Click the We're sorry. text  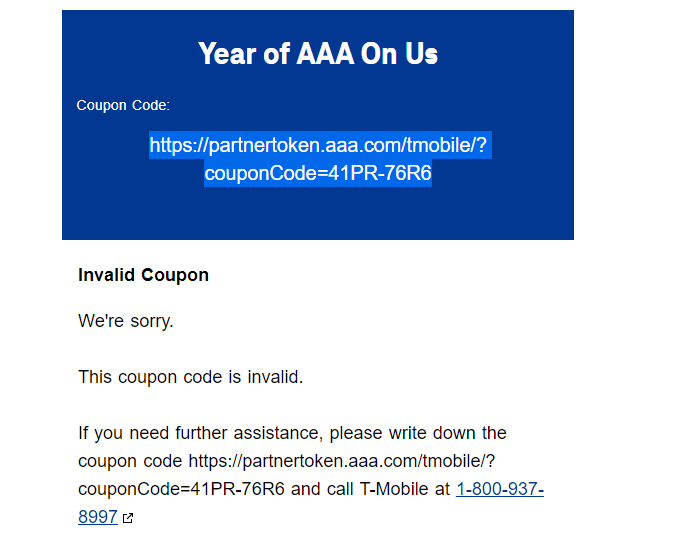click(126, 321)
